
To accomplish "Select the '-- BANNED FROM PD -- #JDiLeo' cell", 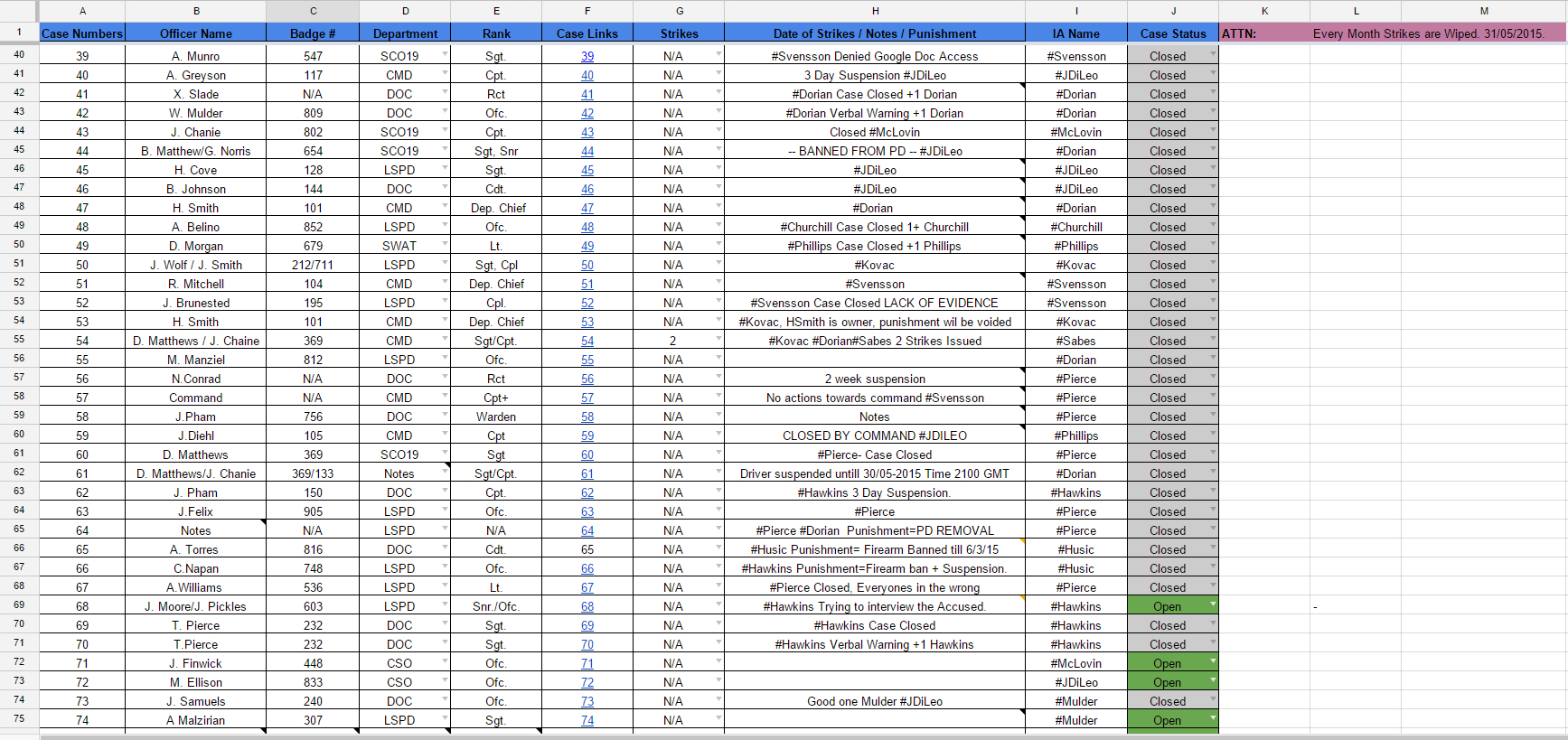I will tap(875, 151).
